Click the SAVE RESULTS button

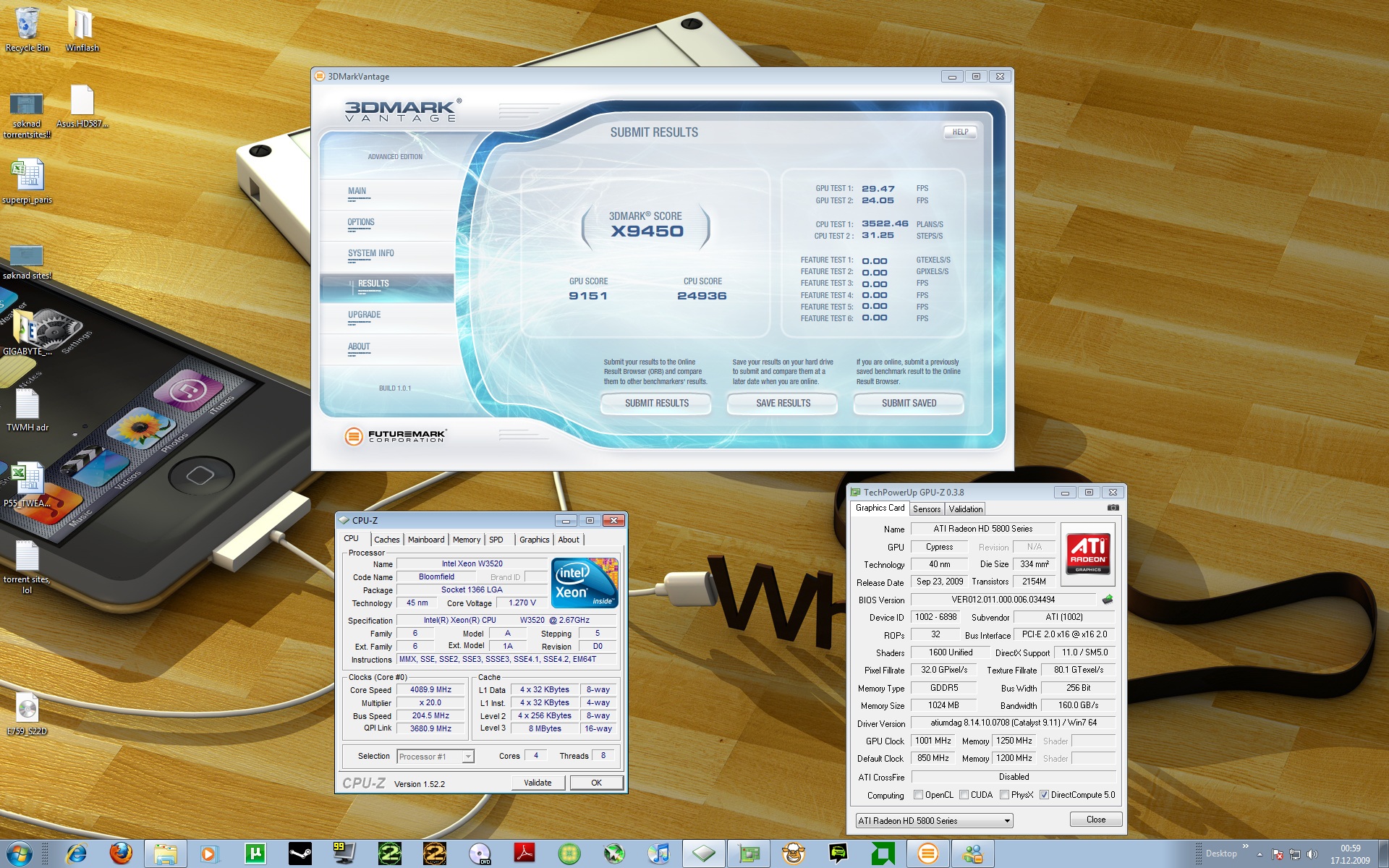click(x=783, y=404)
